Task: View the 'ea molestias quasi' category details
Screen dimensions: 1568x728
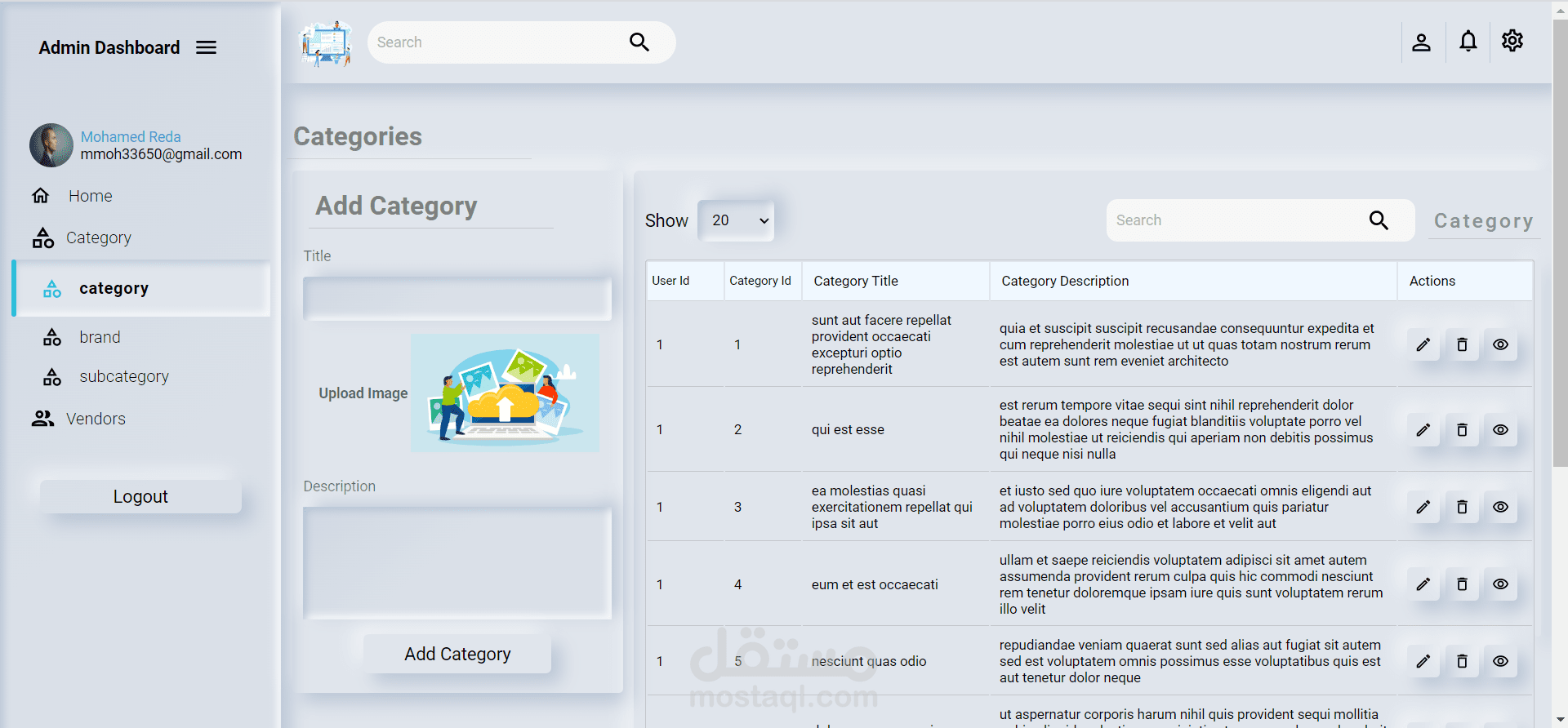Action: pos(1501,507)
